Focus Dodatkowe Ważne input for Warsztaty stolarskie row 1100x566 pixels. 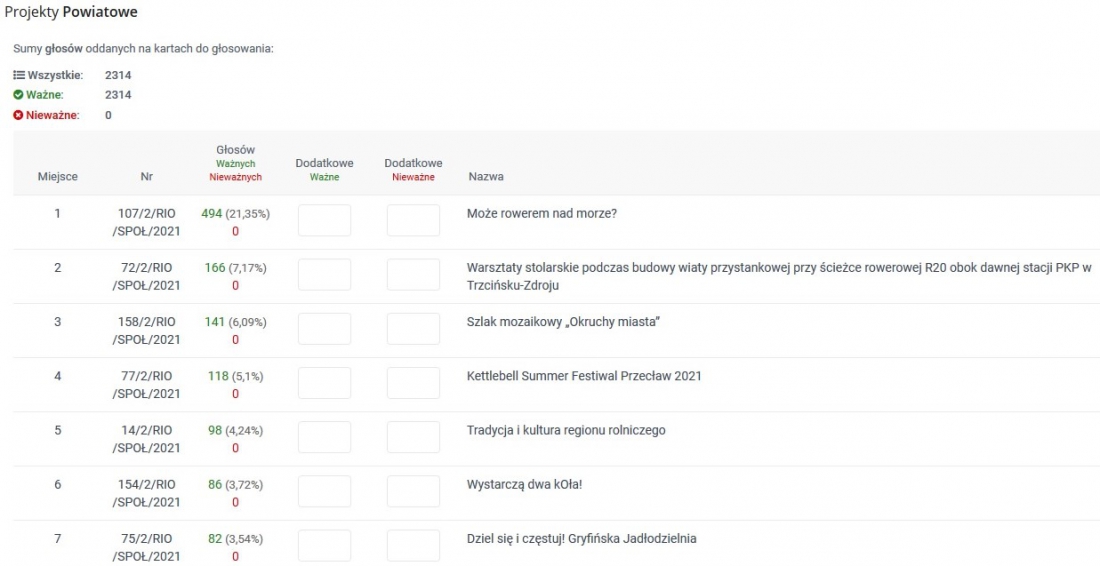coord(324,275)
